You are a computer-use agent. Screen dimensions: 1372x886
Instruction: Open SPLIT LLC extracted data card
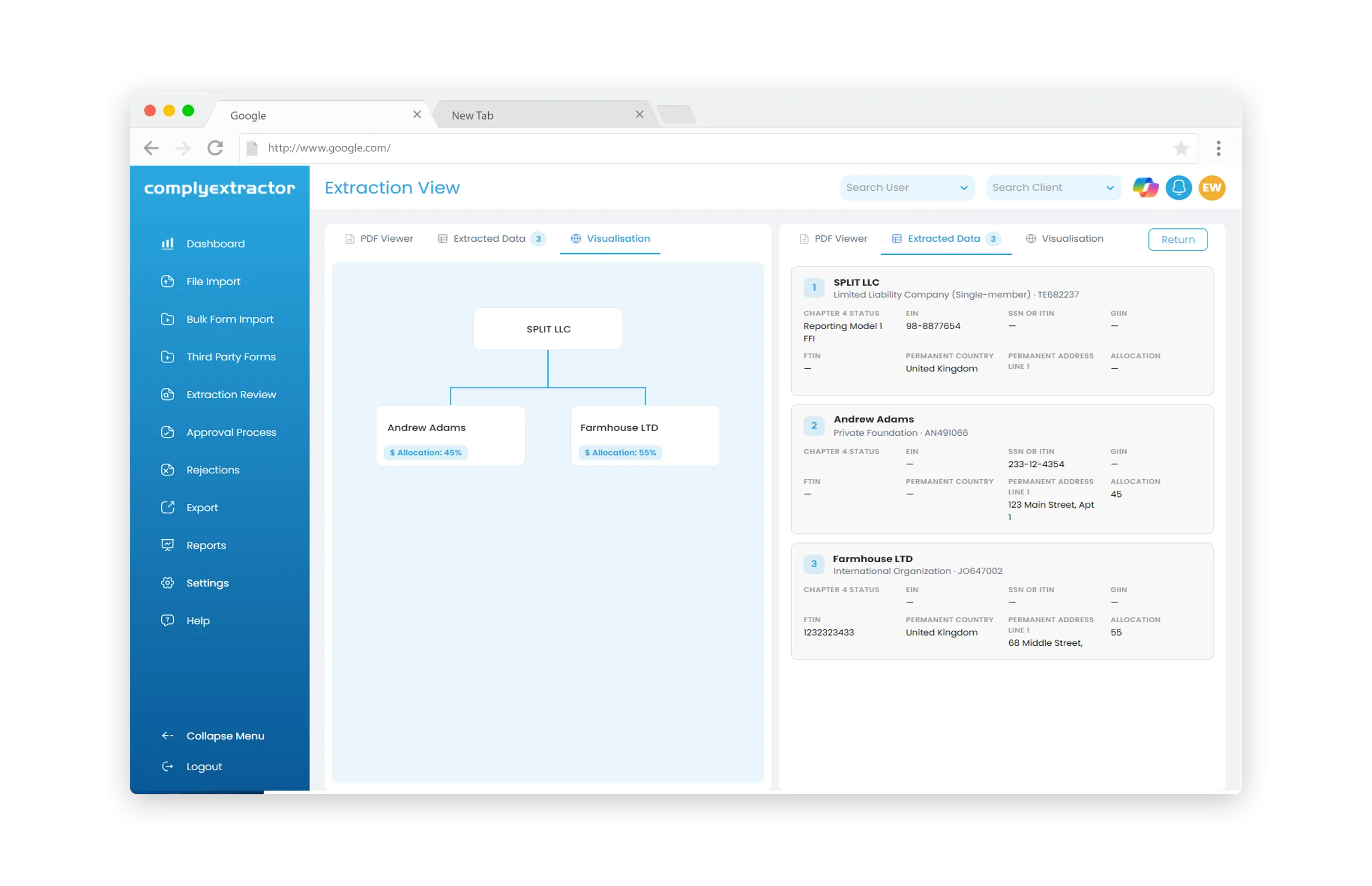pos(1002,331)
